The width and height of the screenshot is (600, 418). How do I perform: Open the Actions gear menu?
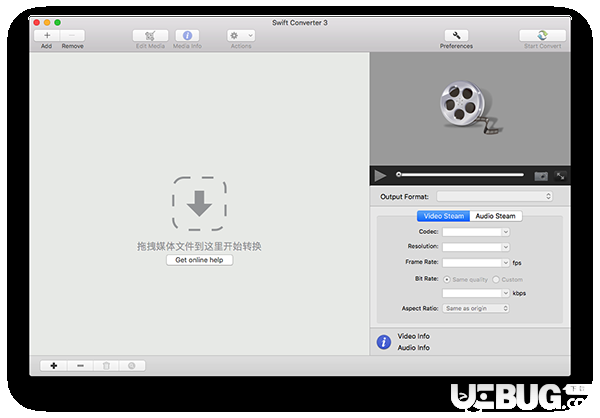pos(241,36)
